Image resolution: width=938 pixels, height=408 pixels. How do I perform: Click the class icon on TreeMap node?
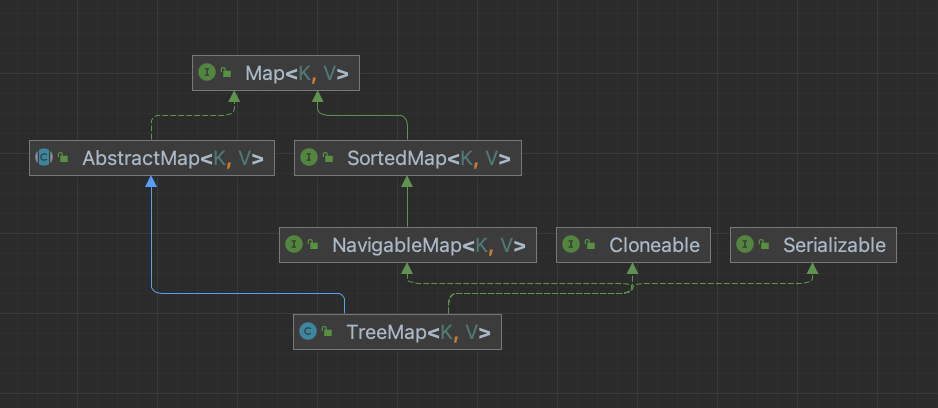point(308,331)
